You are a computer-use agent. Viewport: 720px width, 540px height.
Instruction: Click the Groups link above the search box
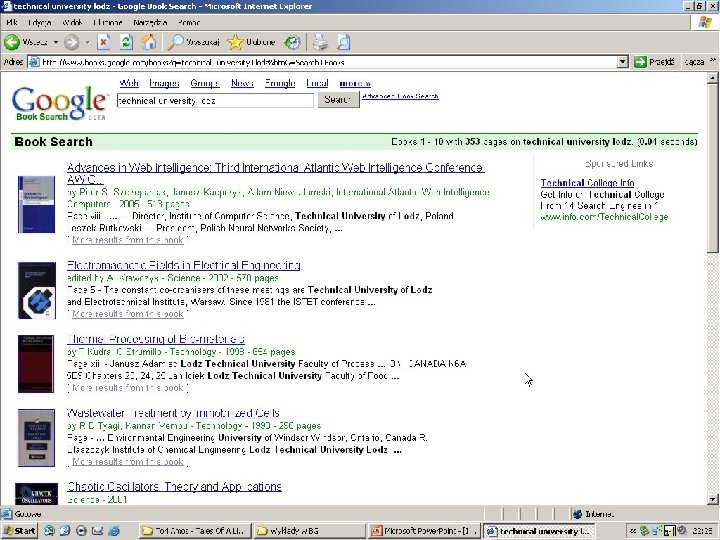pos(204,83)
